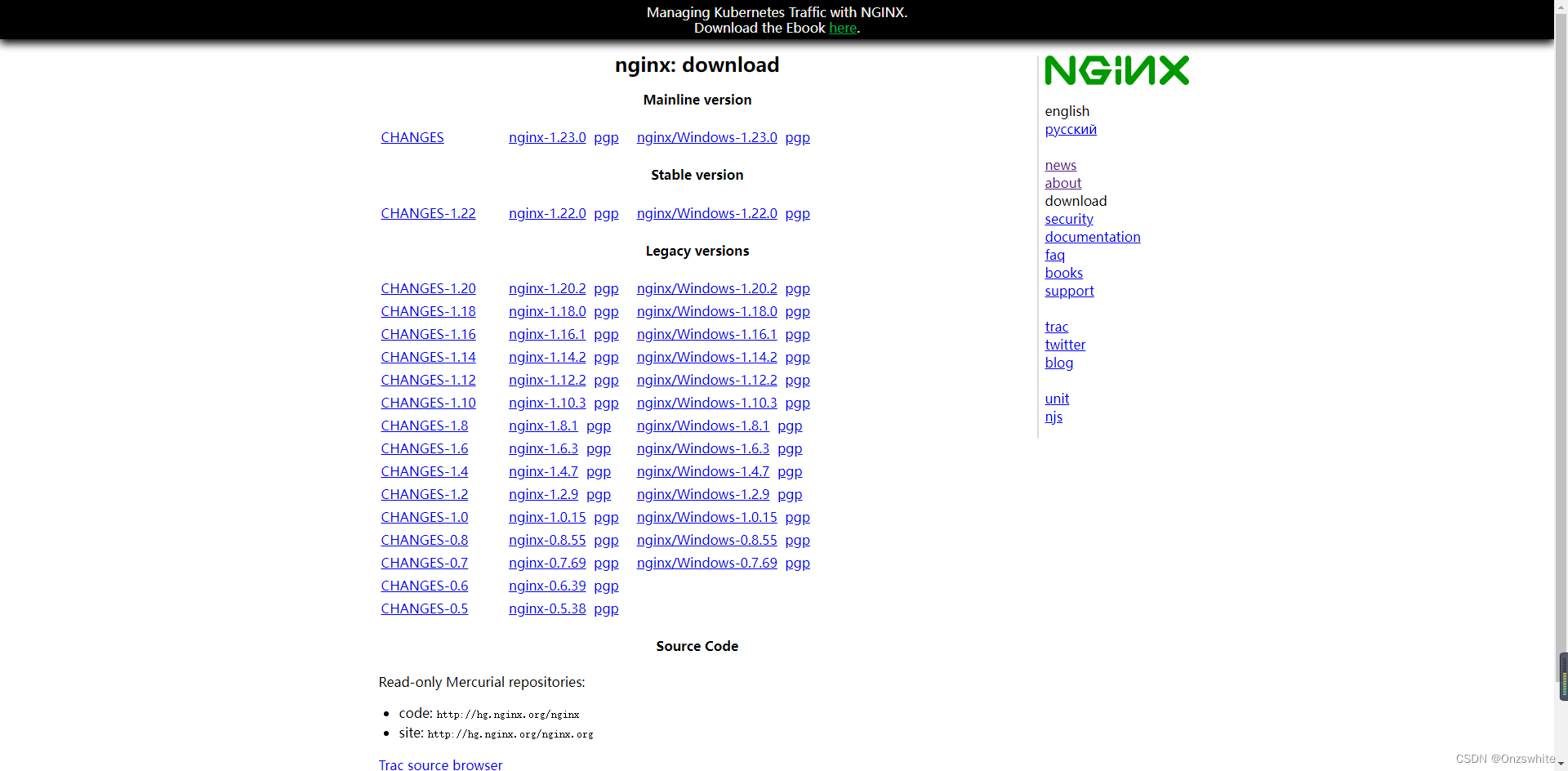Download nginx-1.22.0 stable source

click(547, 213)
